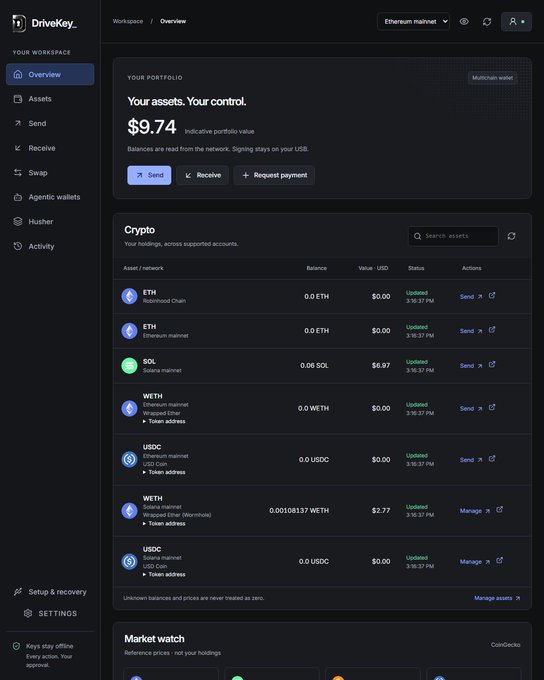This screenshot has height=680, width=544.
Task: Click the Multichain wallet badge
Action: (492, 78)
